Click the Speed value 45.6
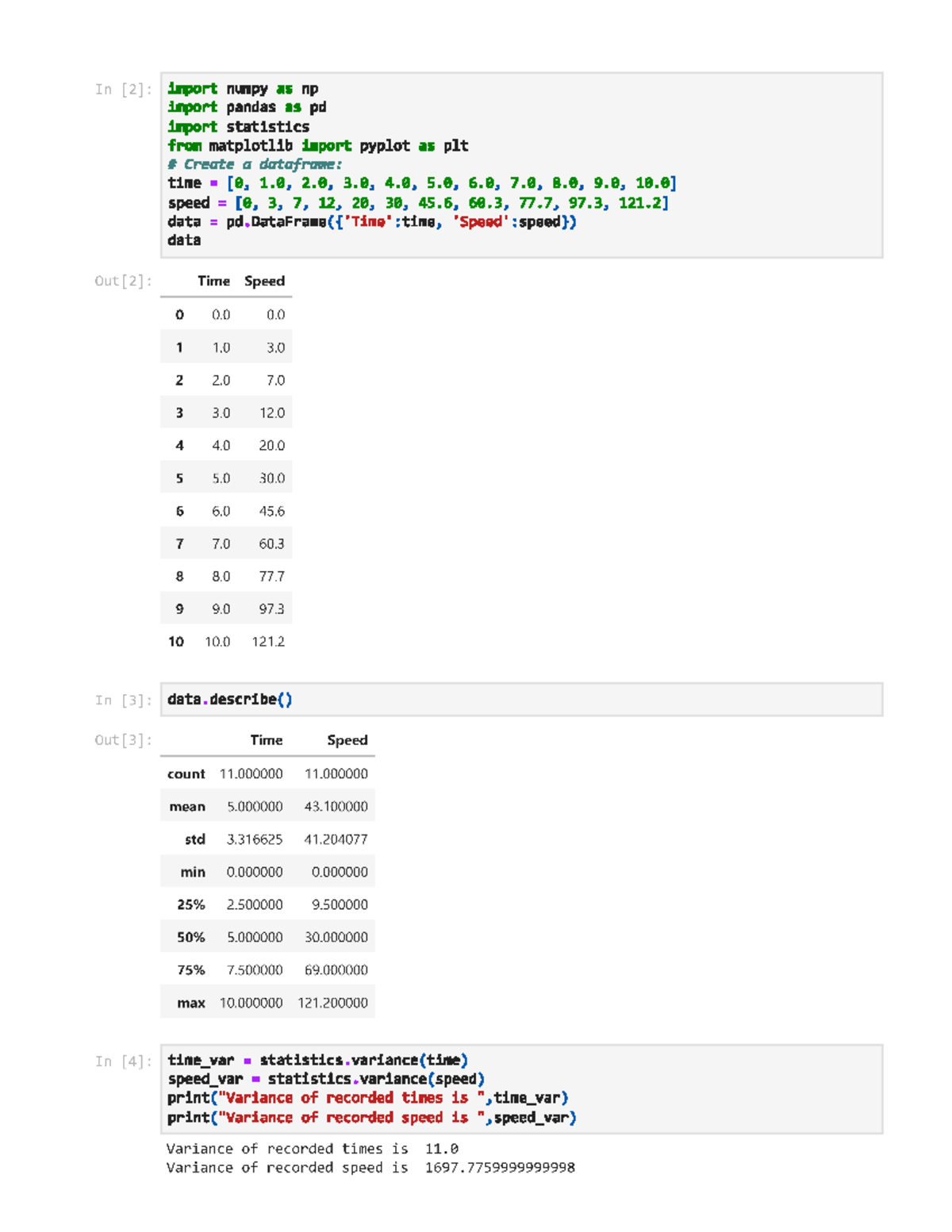This screenshot has height=1232, width=952. coord(271,512)
